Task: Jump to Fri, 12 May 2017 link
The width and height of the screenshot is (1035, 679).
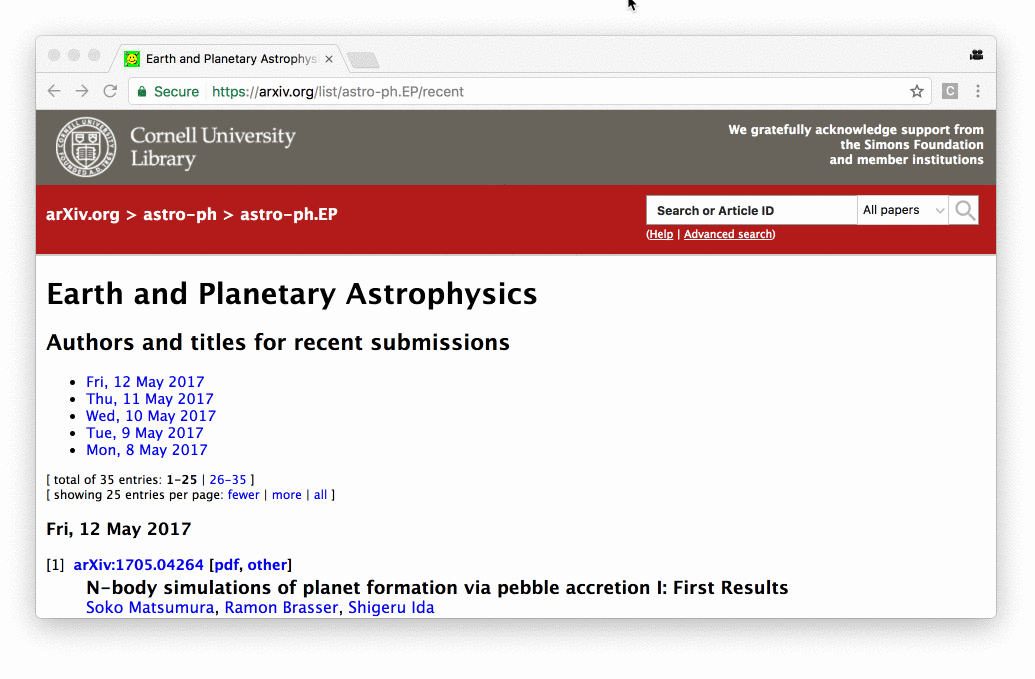Action: [145, 382]
